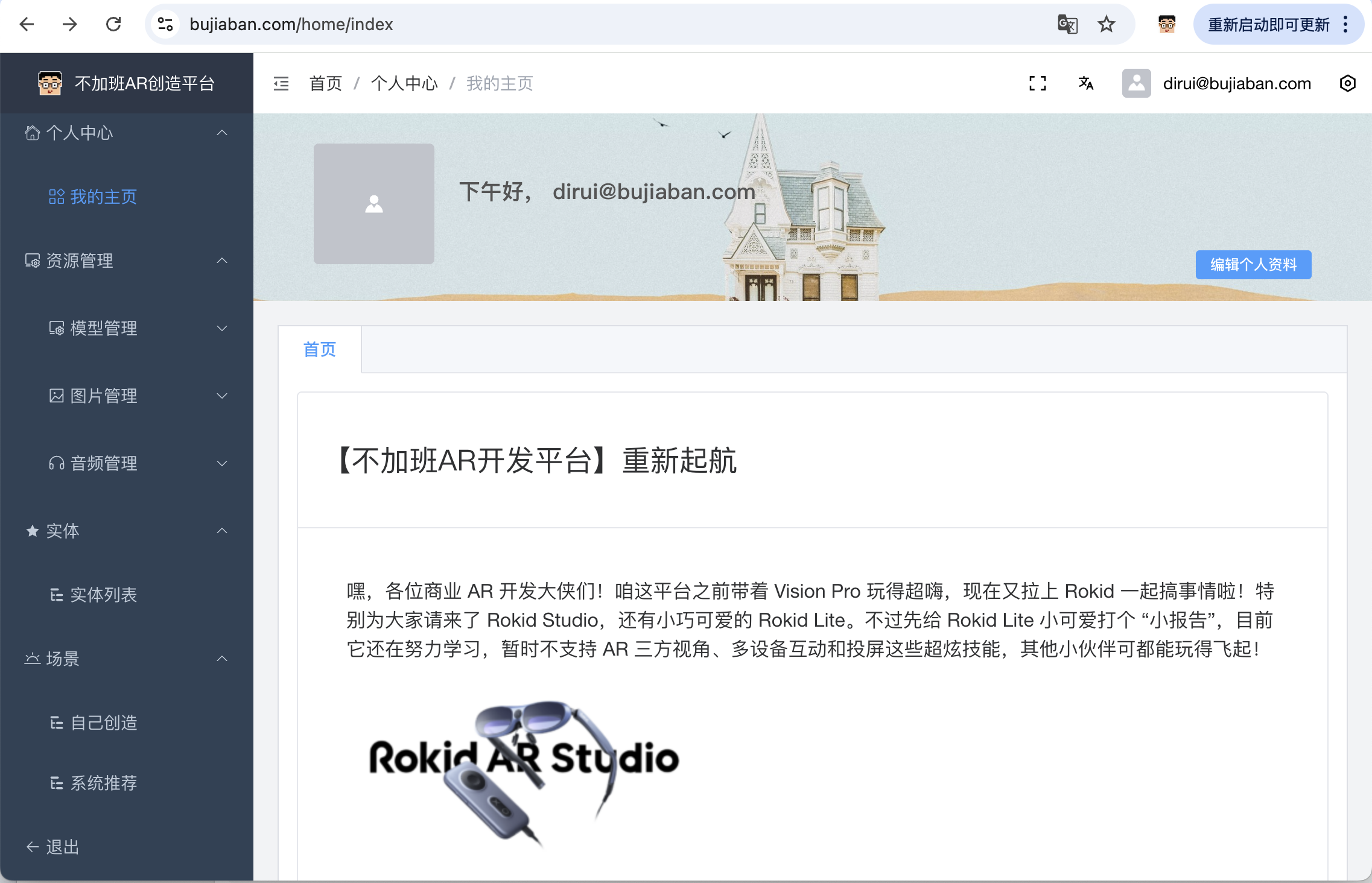Screen dimensions: 1372x883
Task: Open the settings hexagon icon
Action: pyautogui.click(x=1348, y=83)
